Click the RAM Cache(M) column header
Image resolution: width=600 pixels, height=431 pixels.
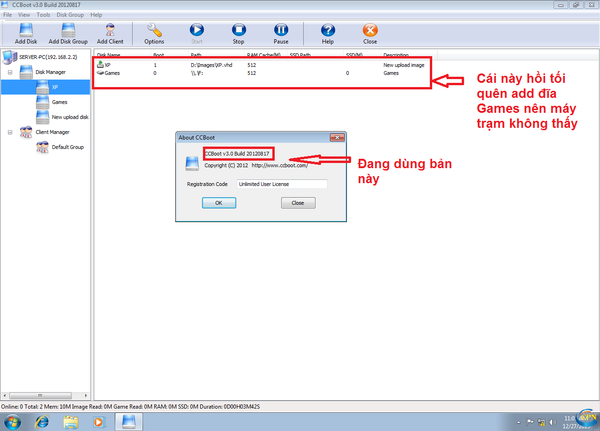pos(266,55)
